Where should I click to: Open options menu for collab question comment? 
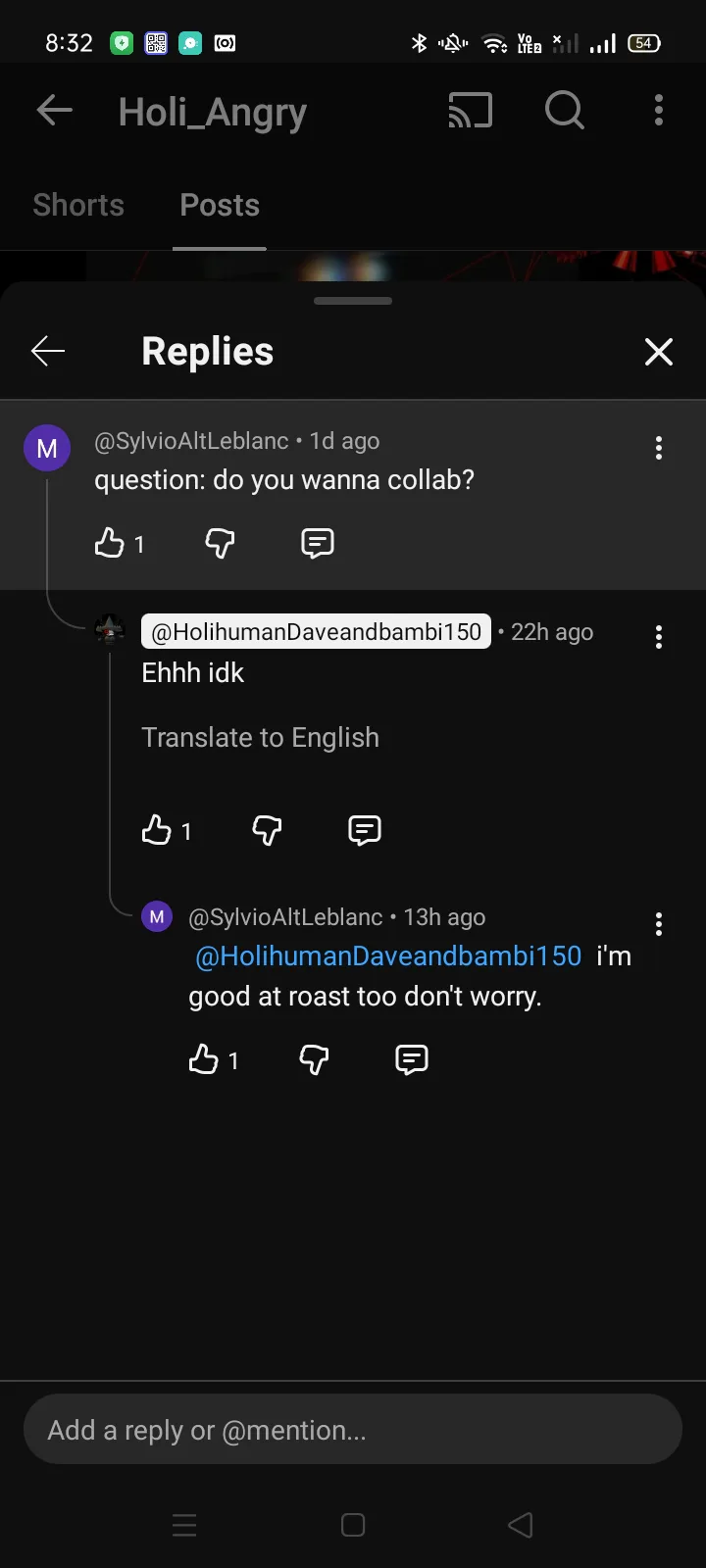pyautogui.click(x=659, y=448)
